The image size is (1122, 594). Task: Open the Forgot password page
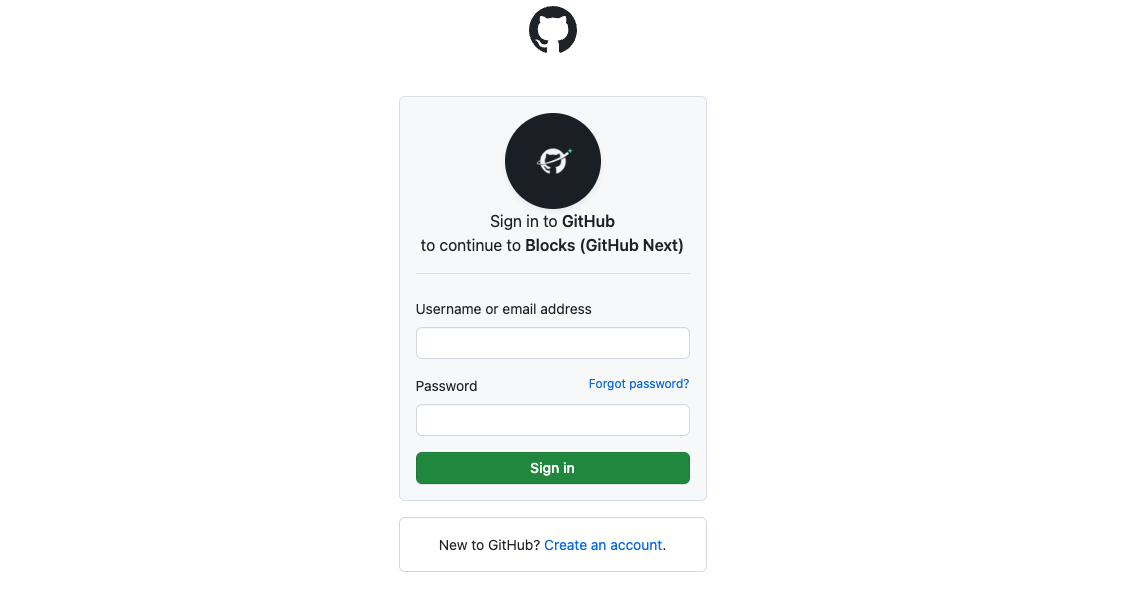[638, 383]
